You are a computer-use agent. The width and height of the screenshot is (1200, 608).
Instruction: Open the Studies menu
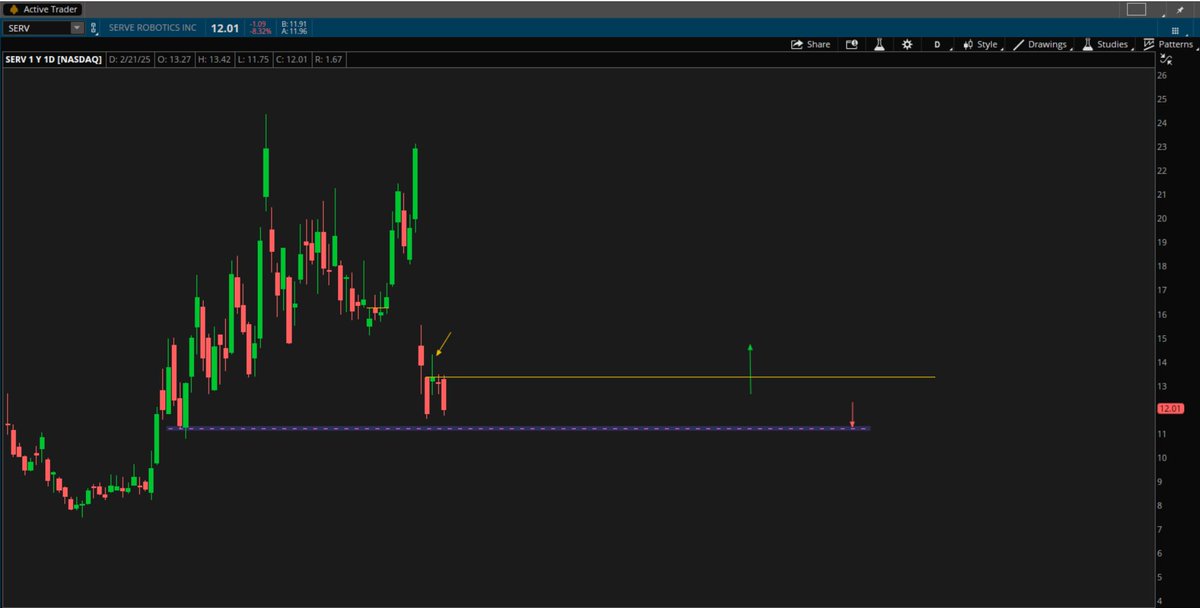pos(1105,44)
